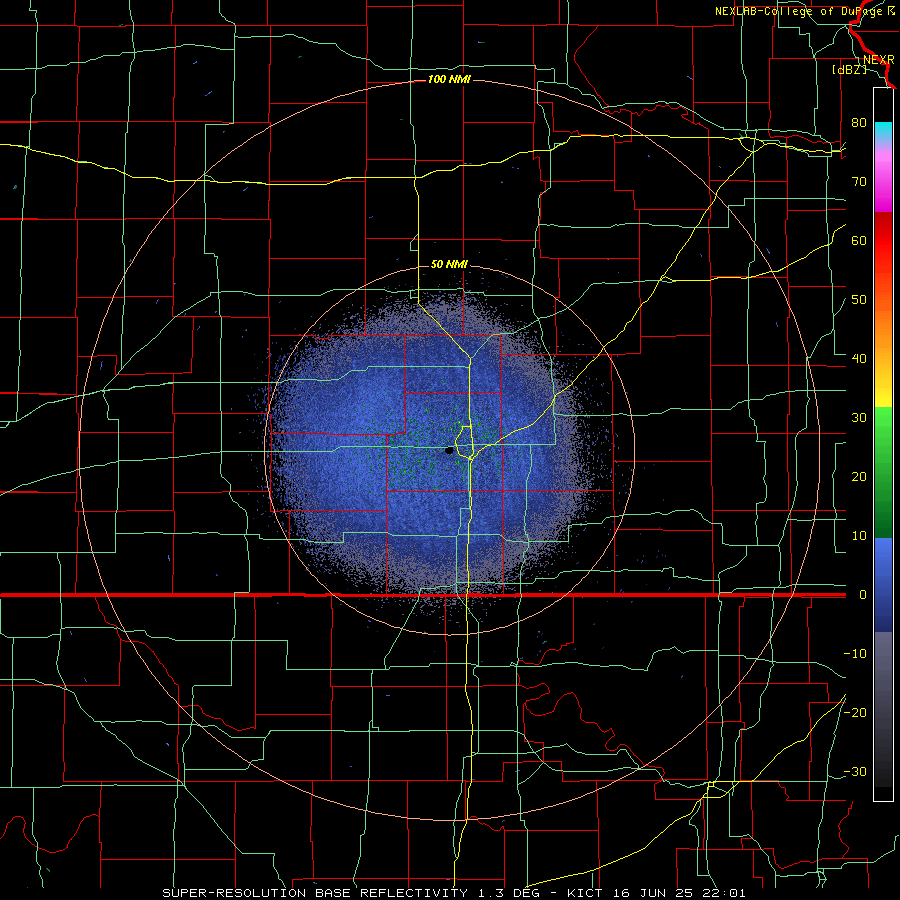The image size is (900, 900).
Task: Click the 70 value on the dBZ scale
Action: pyautogui.click(x=859, y=181)
